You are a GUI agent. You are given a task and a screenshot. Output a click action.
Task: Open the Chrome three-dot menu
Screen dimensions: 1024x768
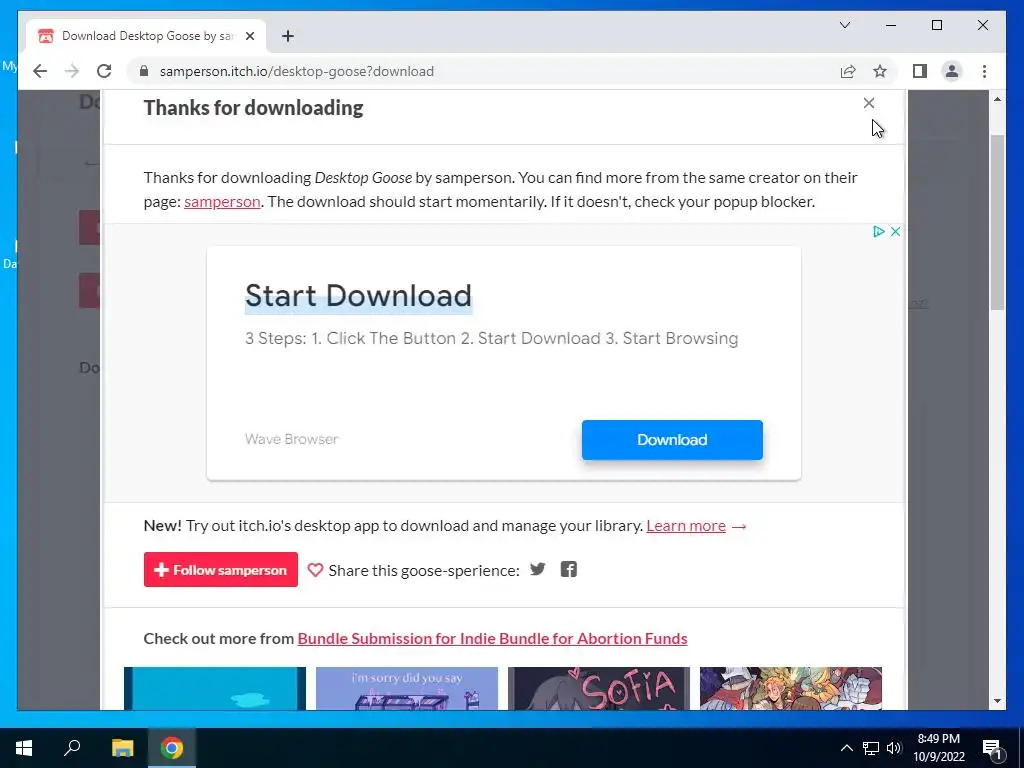tap(984, 71)
